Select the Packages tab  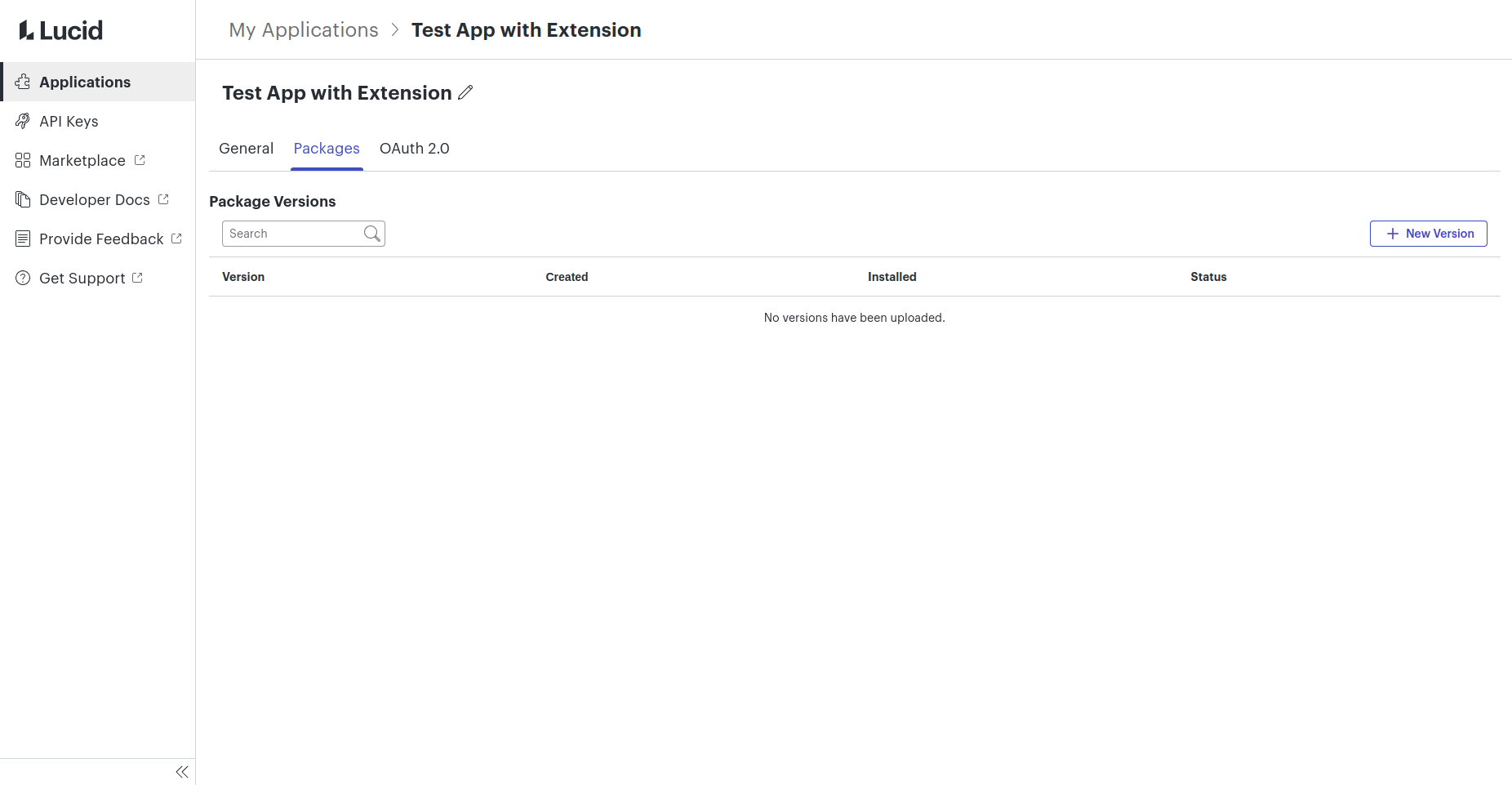(x=327, y=149)
